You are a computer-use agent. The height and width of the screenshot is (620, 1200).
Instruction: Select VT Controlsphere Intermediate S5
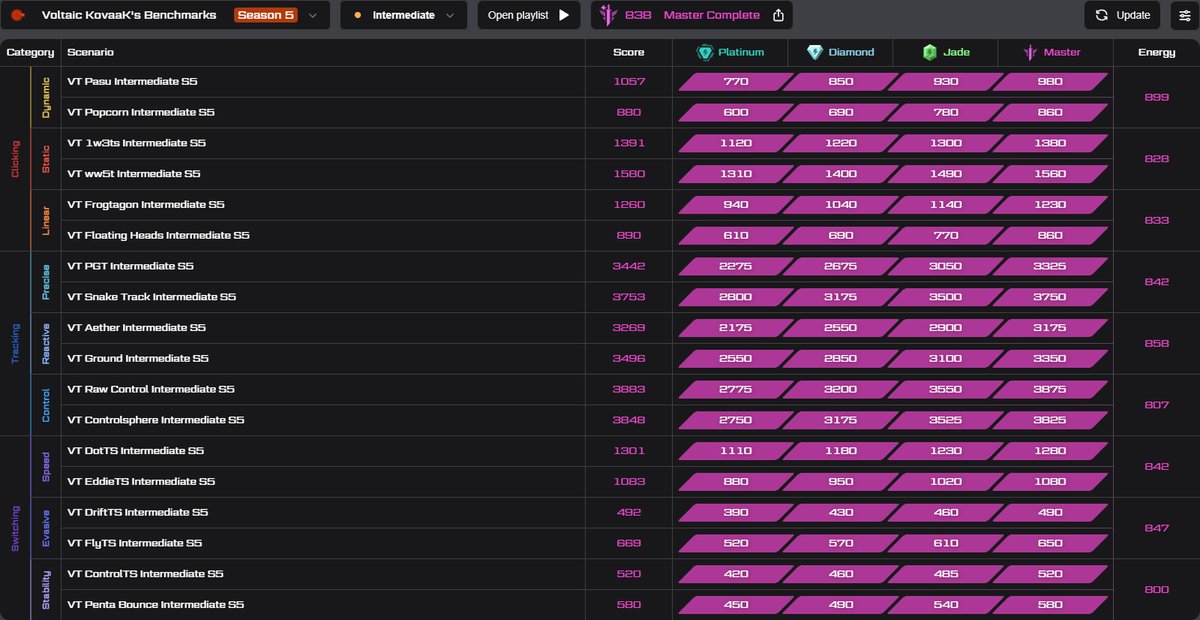[x=155, y=420]
